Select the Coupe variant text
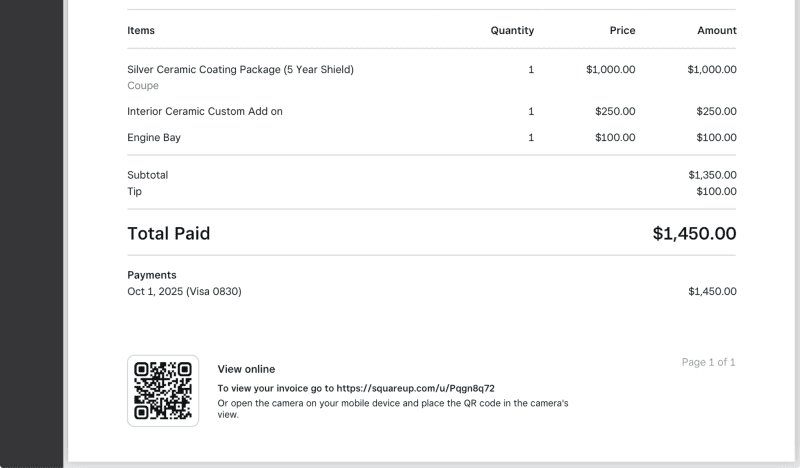The width and height of the screenshot is (800, 468). pos(143,86)
